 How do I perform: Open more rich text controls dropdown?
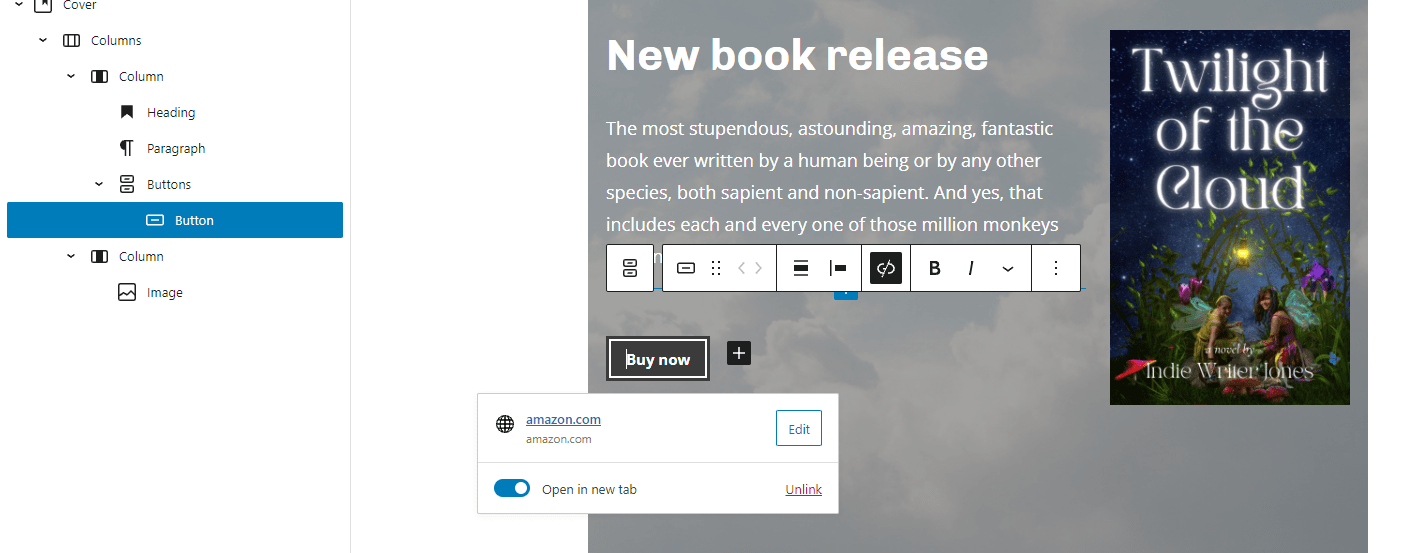(1008, 268)
